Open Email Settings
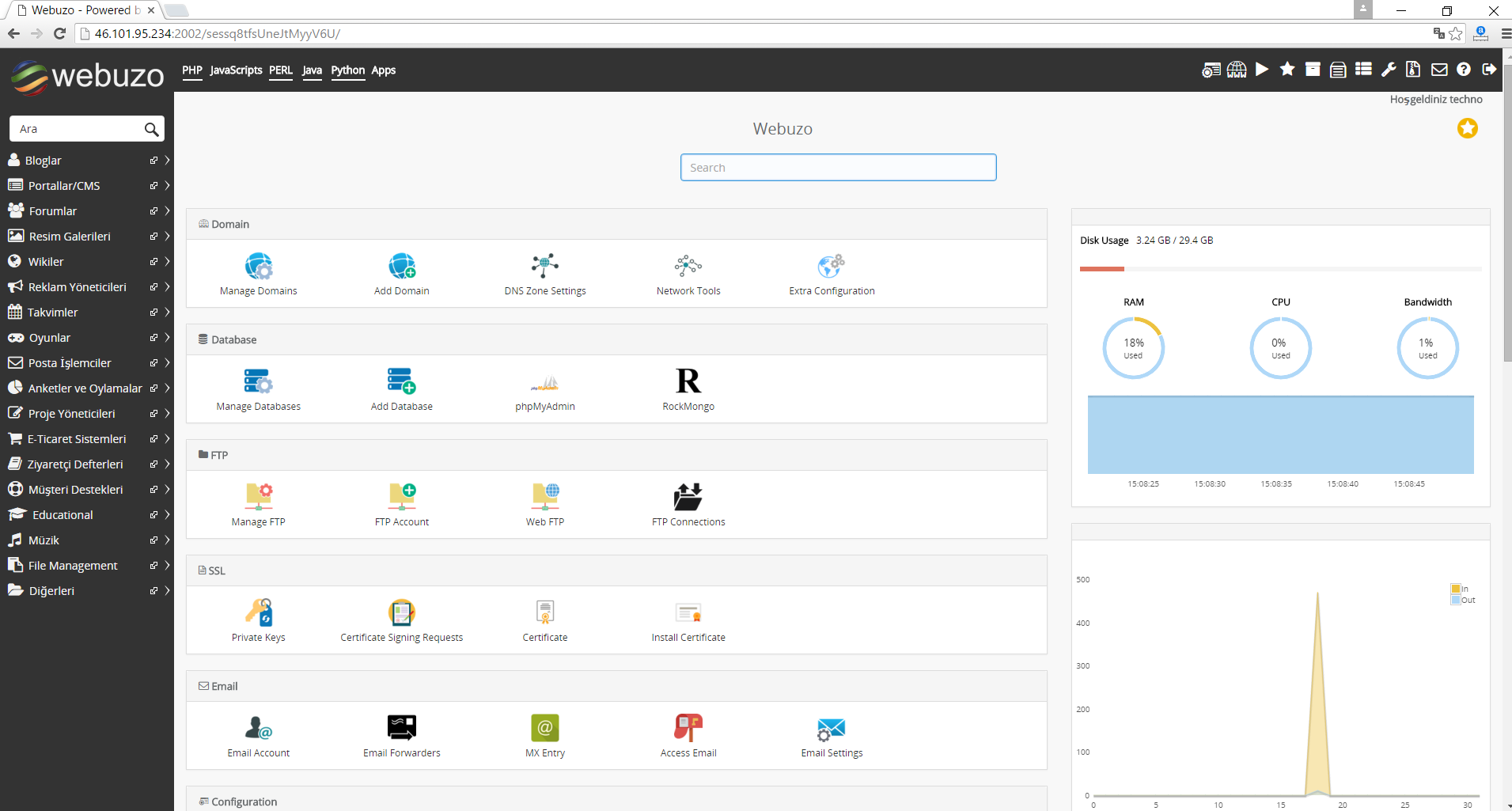Screen dimensions: 1512x811 832,736
